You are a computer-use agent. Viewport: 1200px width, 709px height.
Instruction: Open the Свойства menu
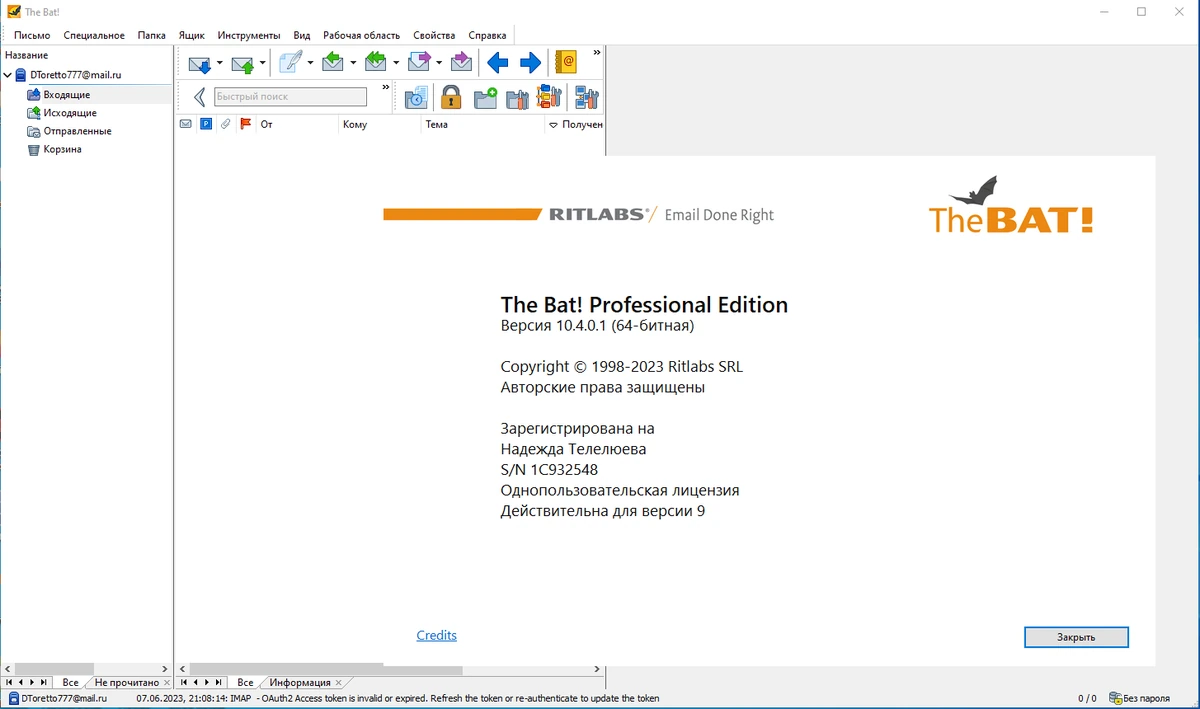pos(434,35)
